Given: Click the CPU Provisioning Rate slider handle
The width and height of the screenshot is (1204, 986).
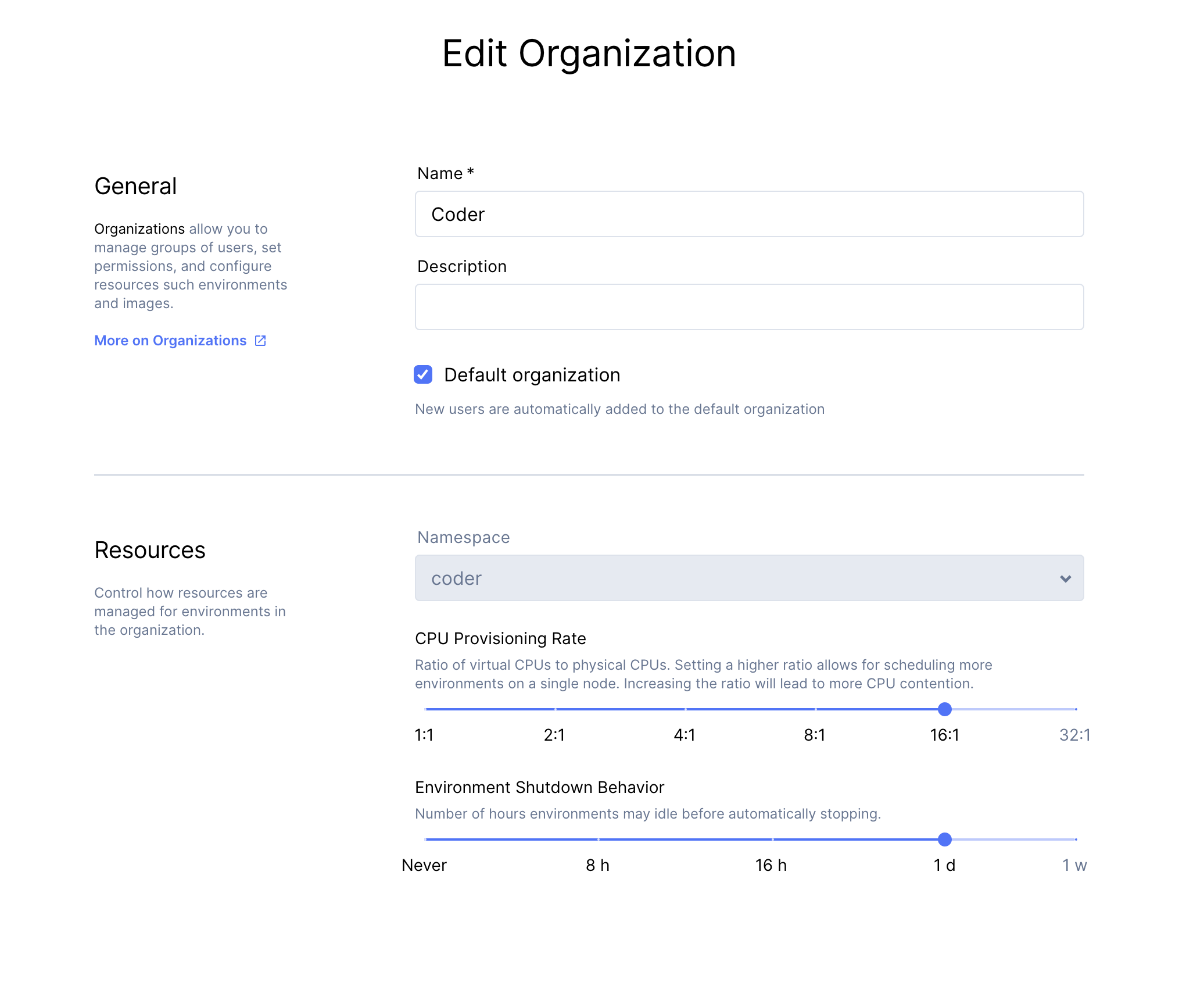Looking at the screenshot, I should coord(945,709).
